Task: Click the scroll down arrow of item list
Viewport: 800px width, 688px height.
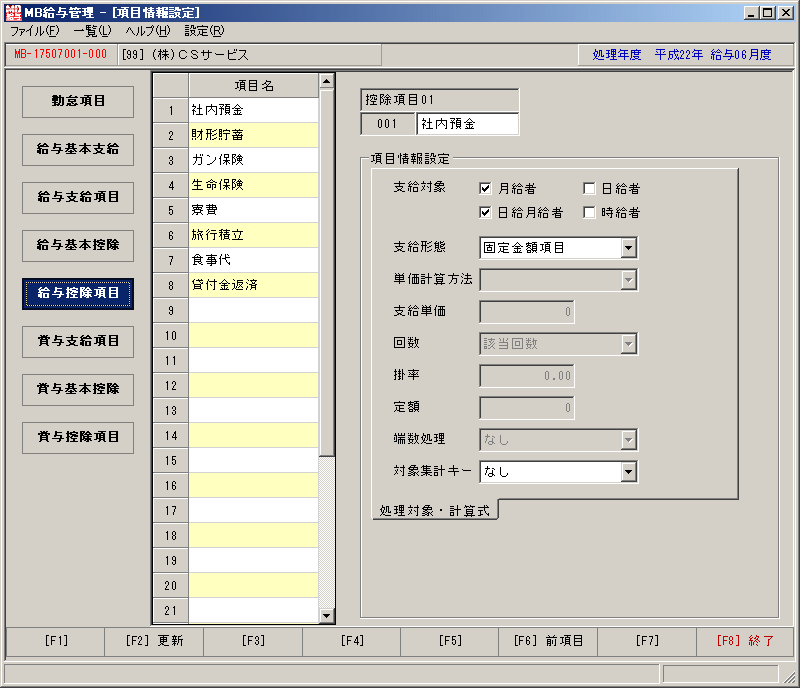Action: (327, 616)
